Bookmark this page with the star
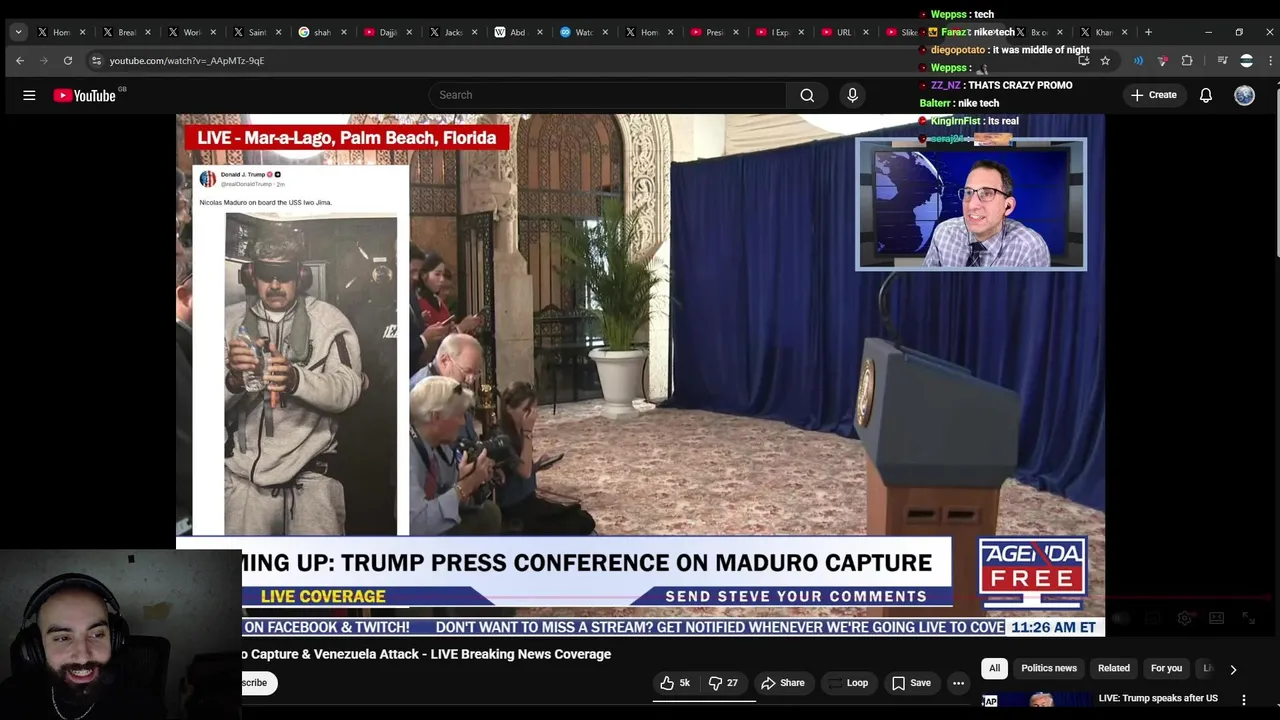This screenshot has height=720, width=1280. coord(1105,61)
